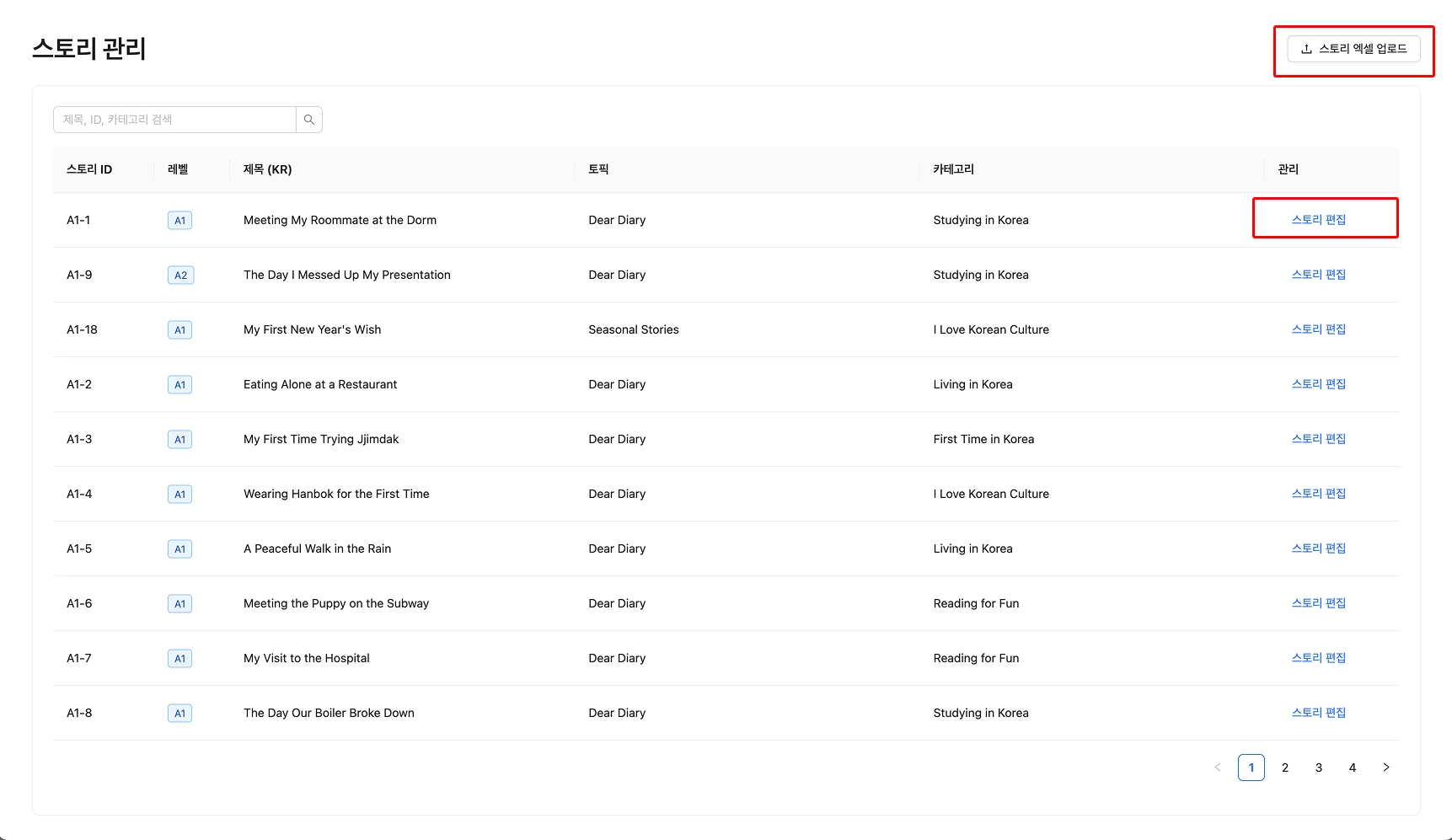Open 스토리 편집 for story A1-8
This screenshot has height=840, width=1452.
coord(1319,713)
